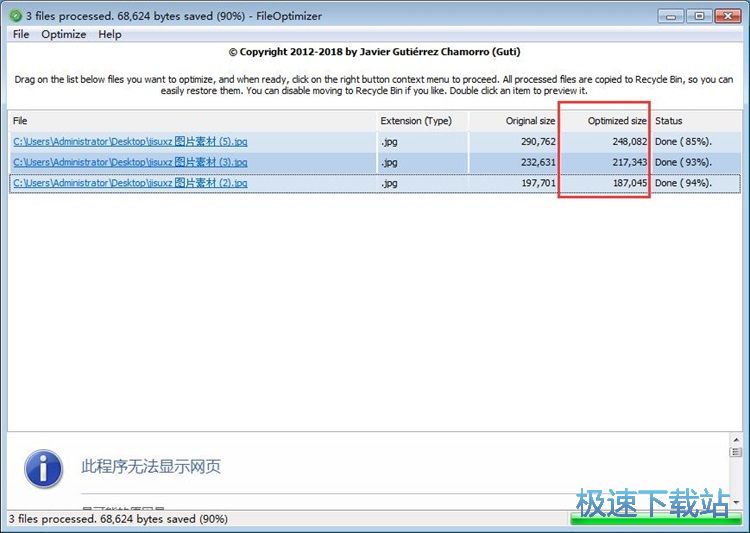Viewport: 750px width, 533px height.
Task: Click scrollbar thumb of bottom web panel
Action: coord(736,452)
